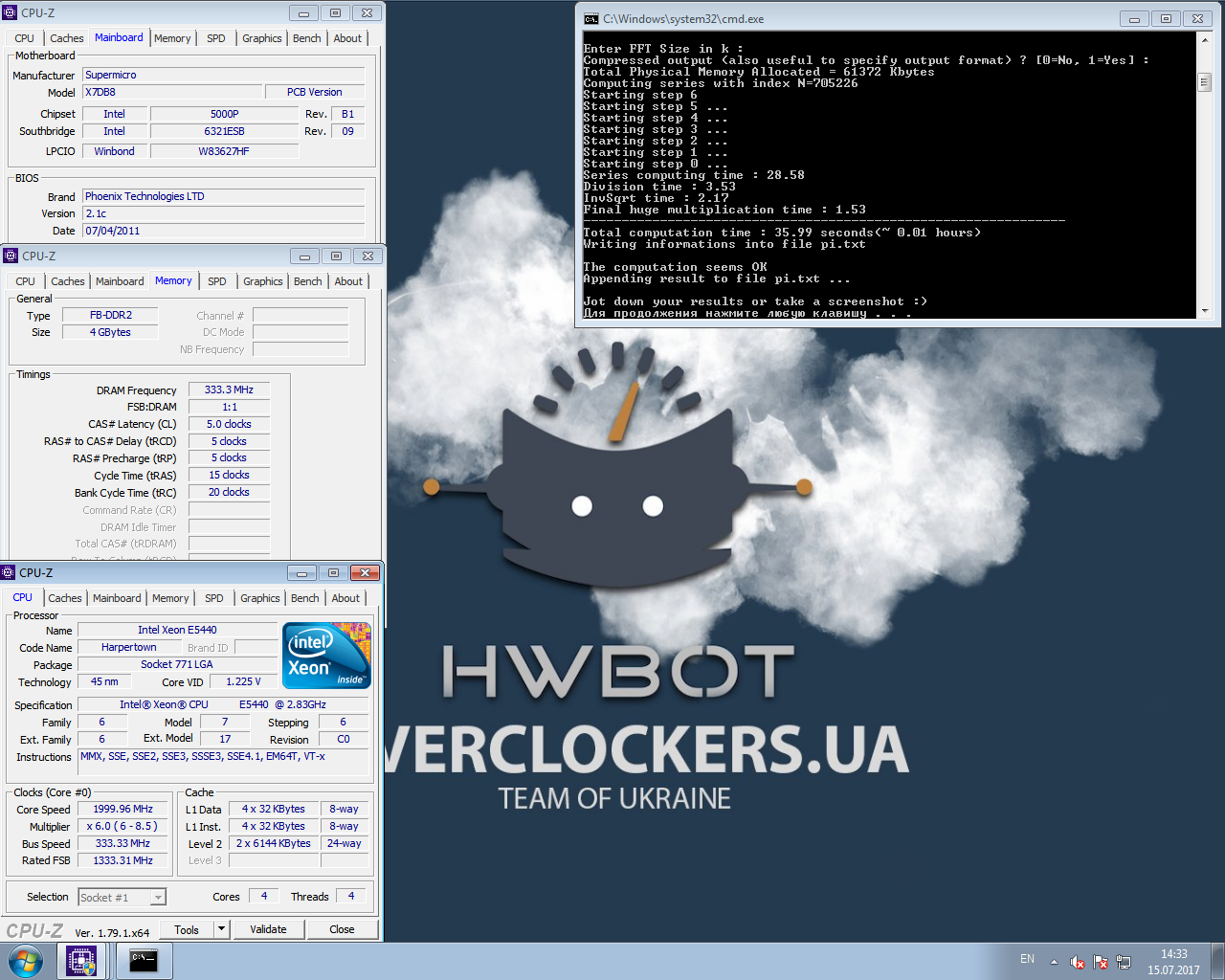Open CPU-Z from the taskbar
This screenshot has height=980, width=1225.
click(x=81, y=961)
